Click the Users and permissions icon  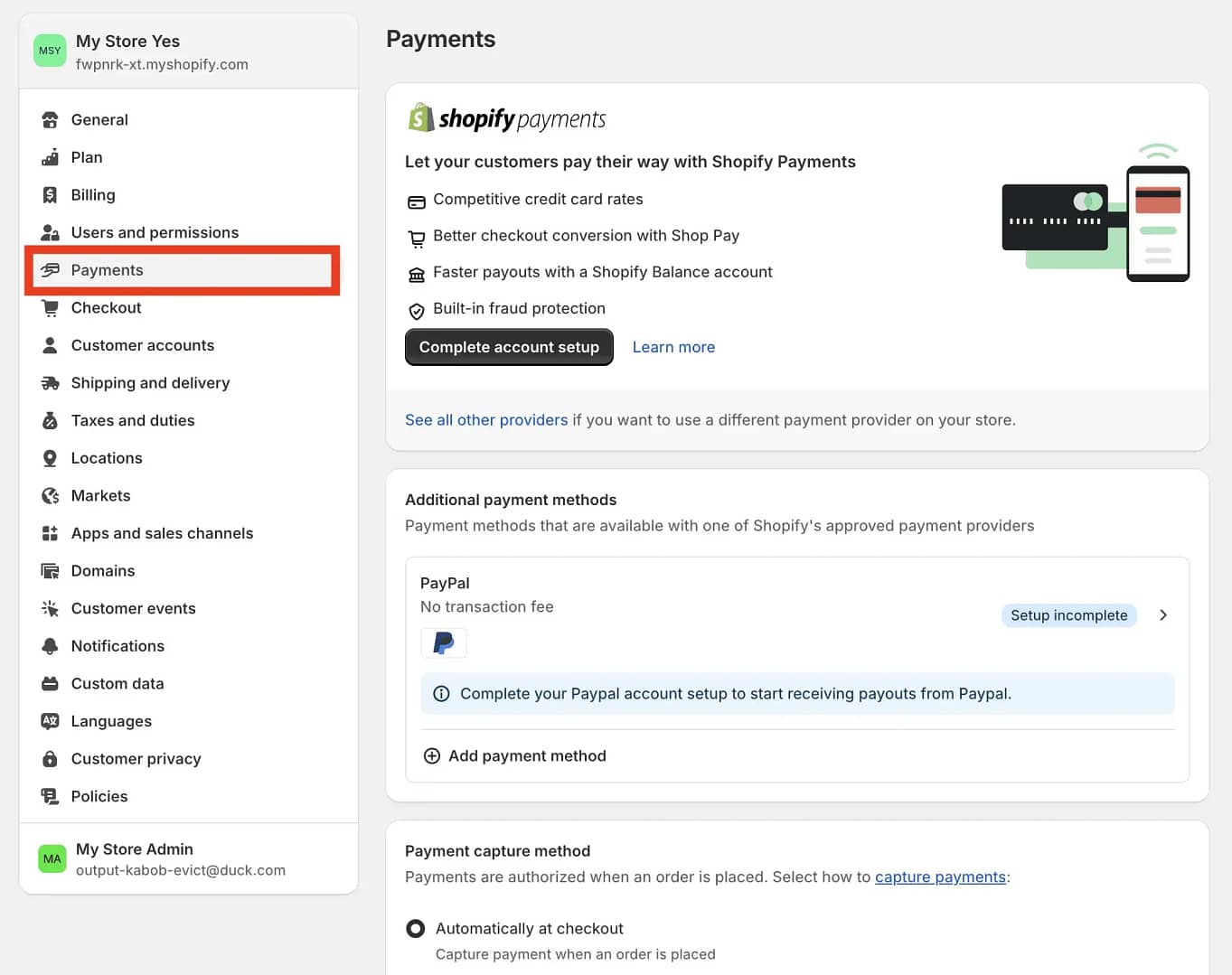click(x=50, y=232)
